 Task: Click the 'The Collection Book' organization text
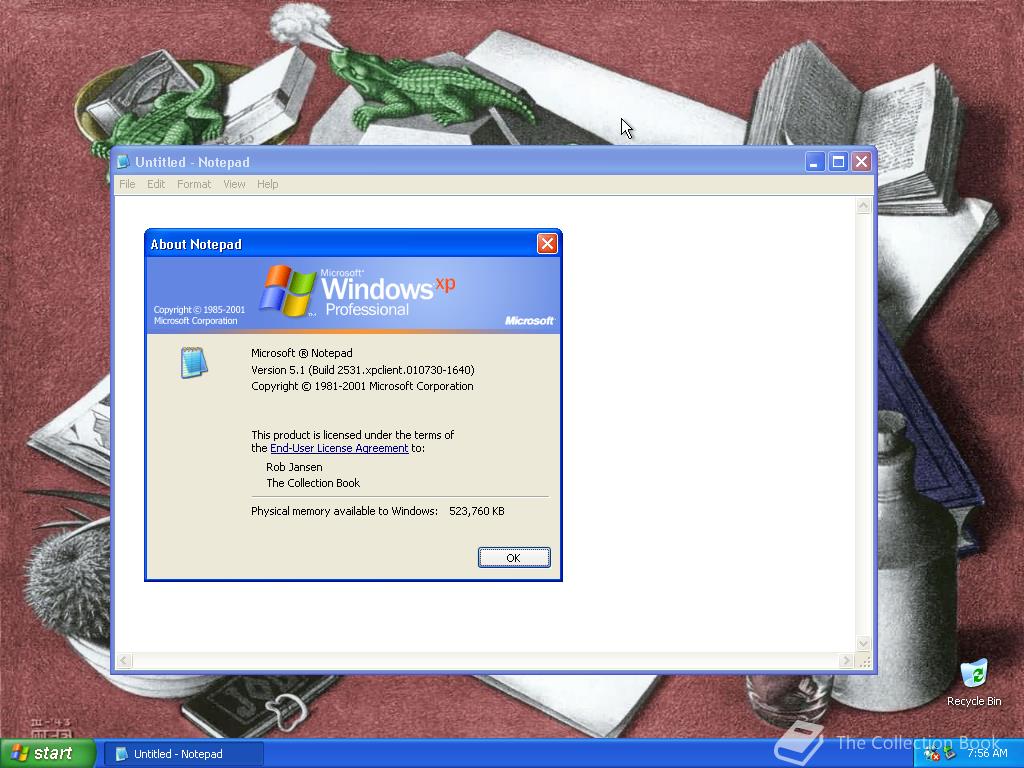(x=313, y=483)
